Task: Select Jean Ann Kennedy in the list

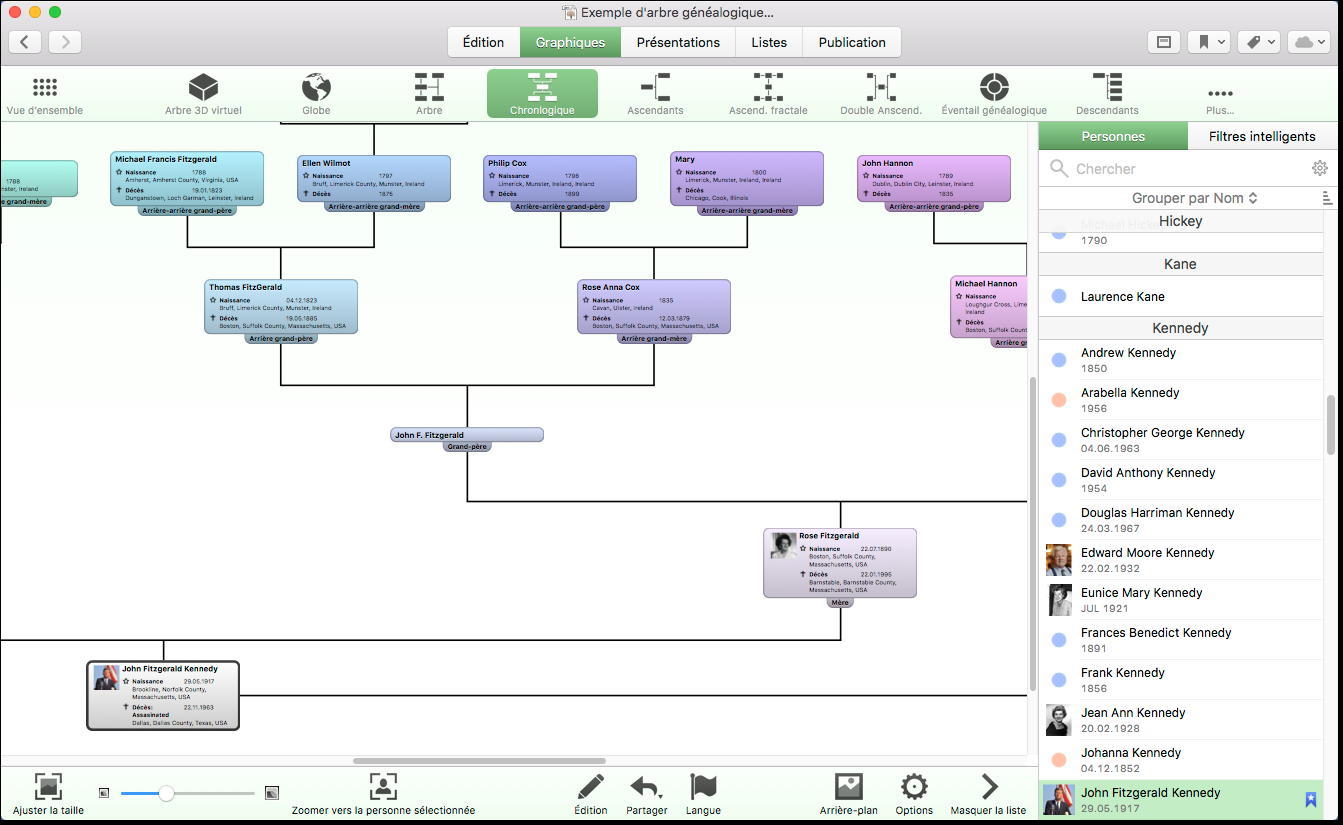Action: click(x=1181, y=720)
